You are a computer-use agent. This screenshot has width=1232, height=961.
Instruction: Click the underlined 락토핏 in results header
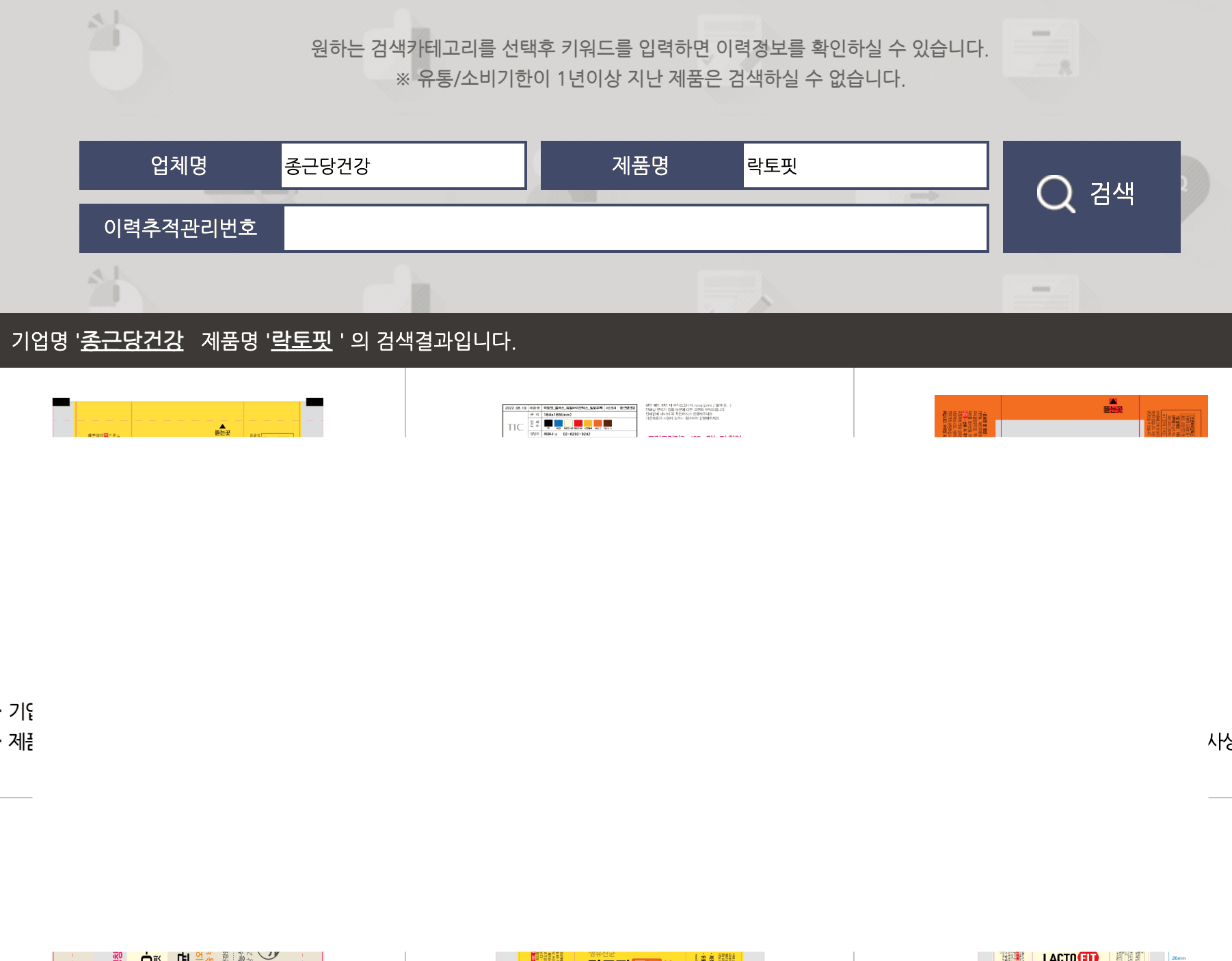point(302,340)
